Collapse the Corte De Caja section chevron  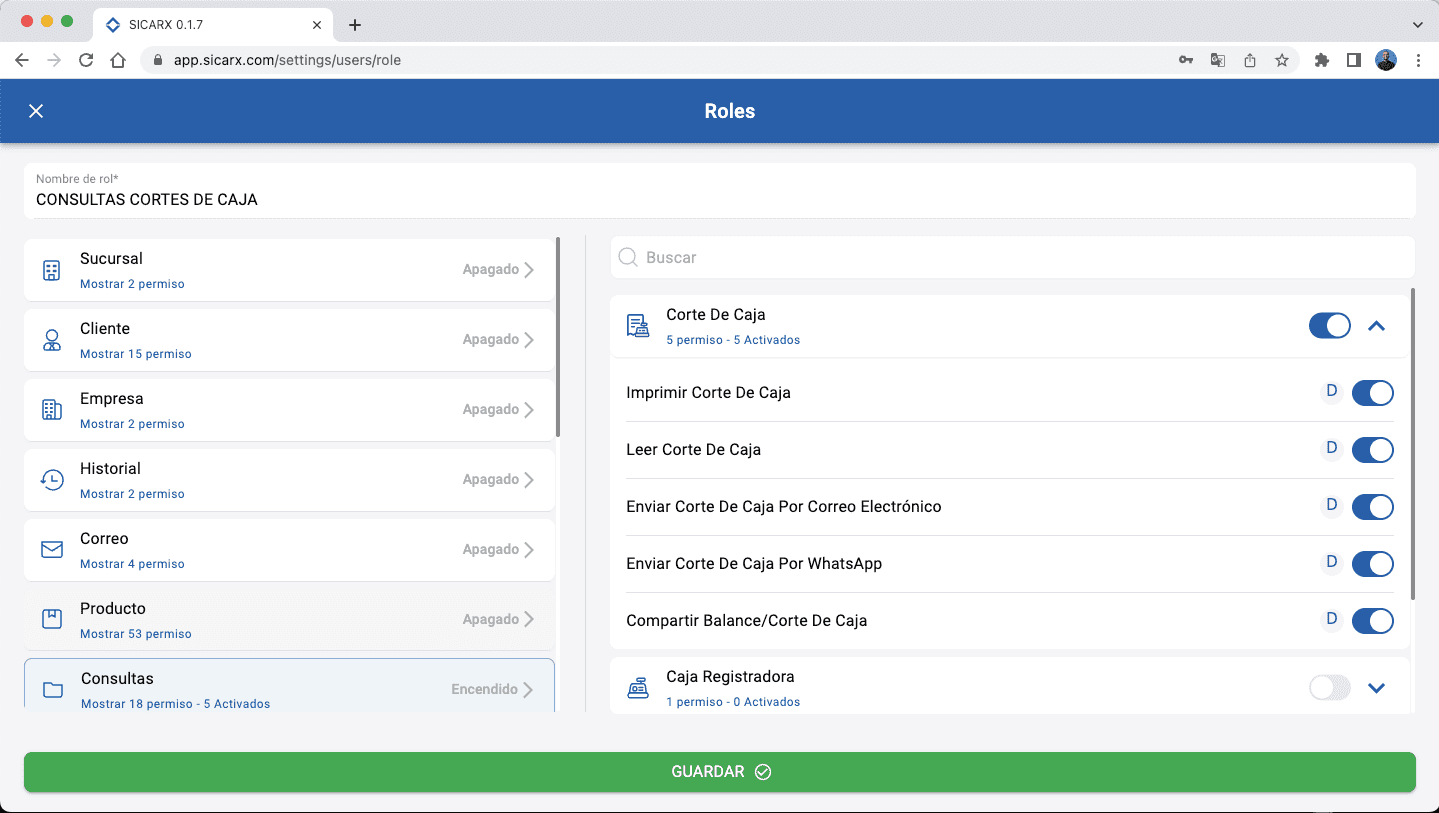point(1376,326)
